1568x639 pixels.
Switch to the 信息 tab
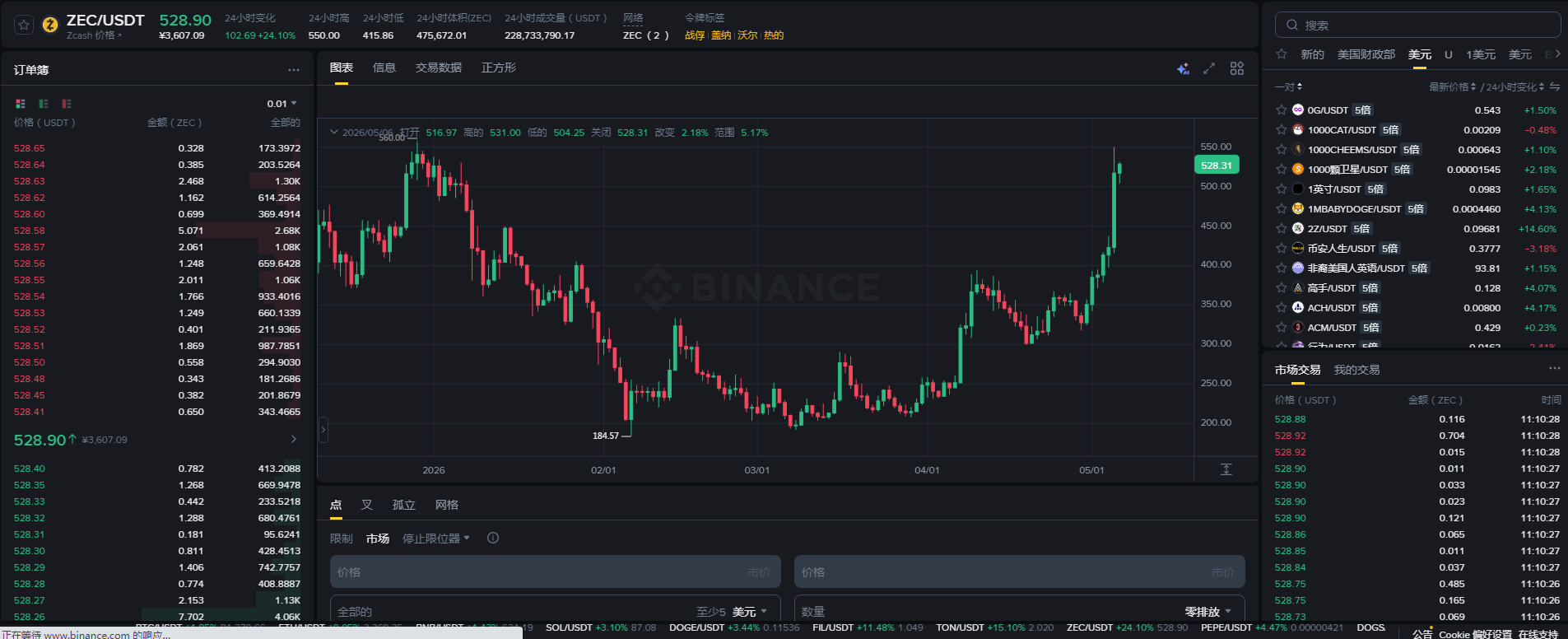click(384, 68)
